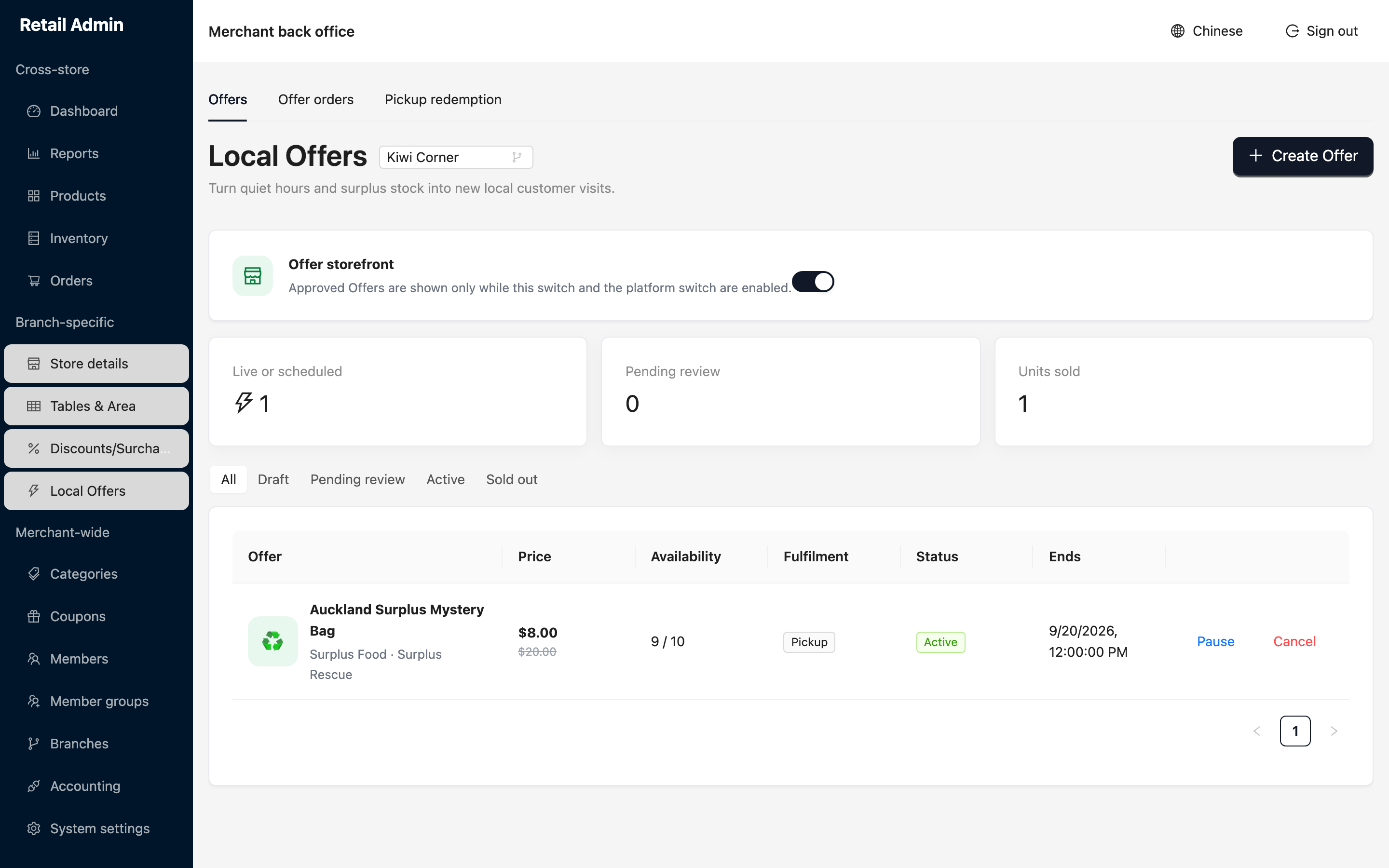Click the Pickup fulfilment tag
Image resolution: width=1389 pixels, height=868 pixels.
(x=809, y=642)
